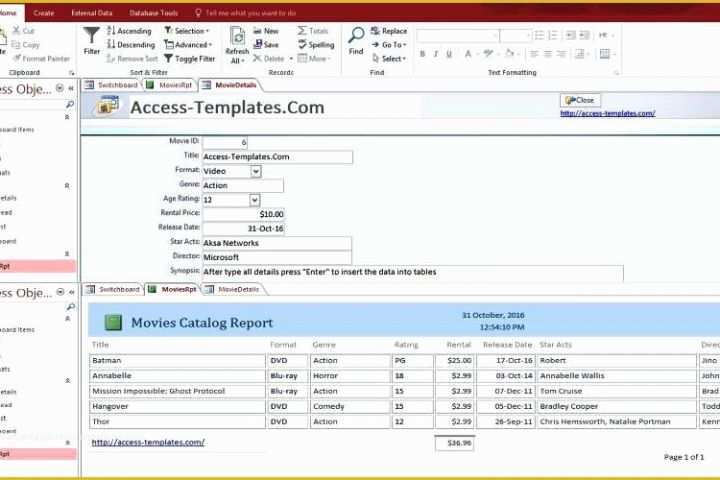This screenshot has height=480, width=720.
Task: Click Mission Impossible: Ghost Protocol title cell
Action: (177, 391)
